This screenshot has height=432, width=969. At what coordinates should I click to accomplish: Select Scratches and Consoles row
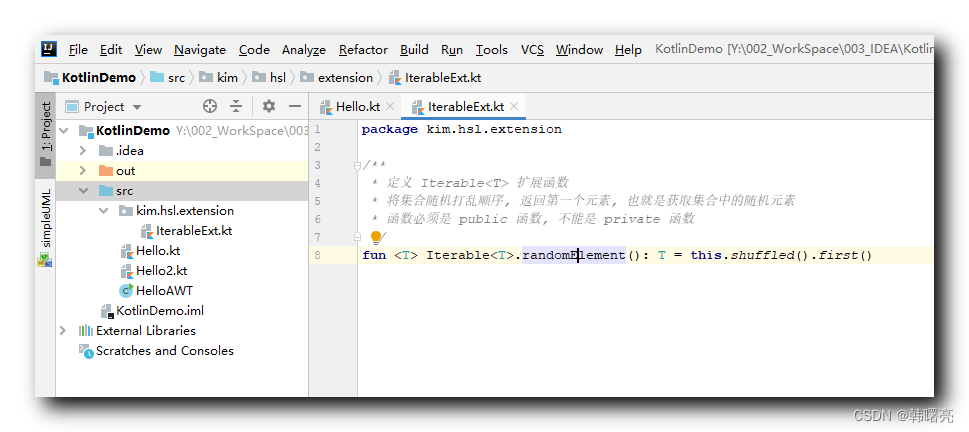pos(182,350)
